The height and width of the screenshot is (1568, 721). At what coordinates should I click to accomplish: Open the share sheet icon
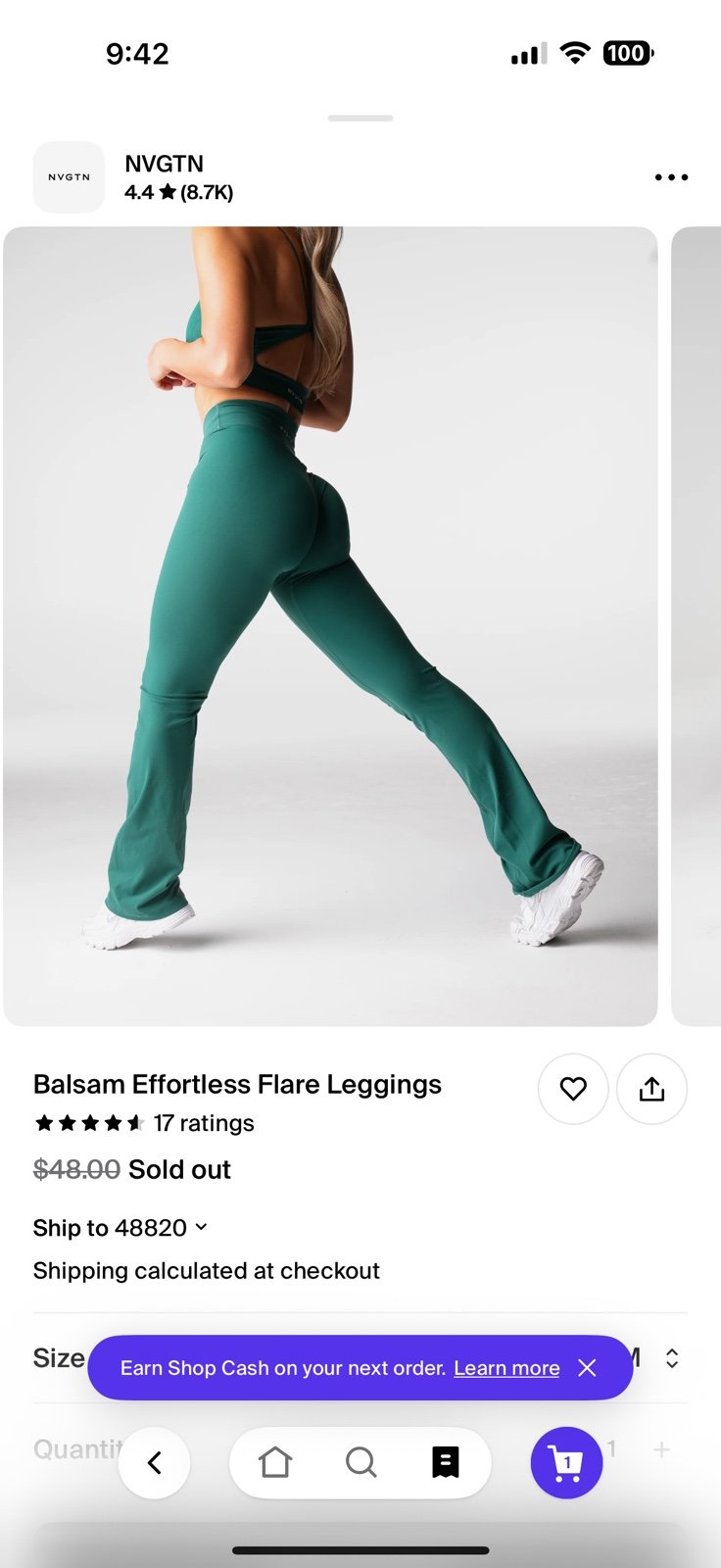pos(651,1089)
